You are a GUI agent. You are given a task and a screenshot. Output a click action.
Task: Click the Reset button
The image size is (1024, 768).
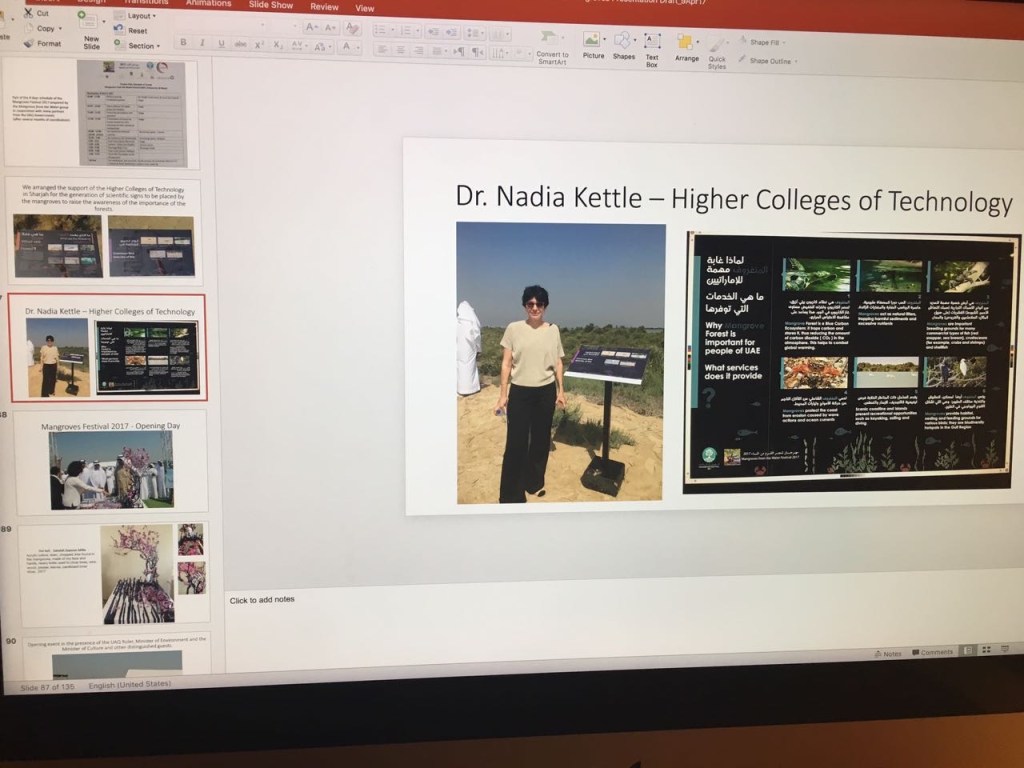(x=137, y=31)
